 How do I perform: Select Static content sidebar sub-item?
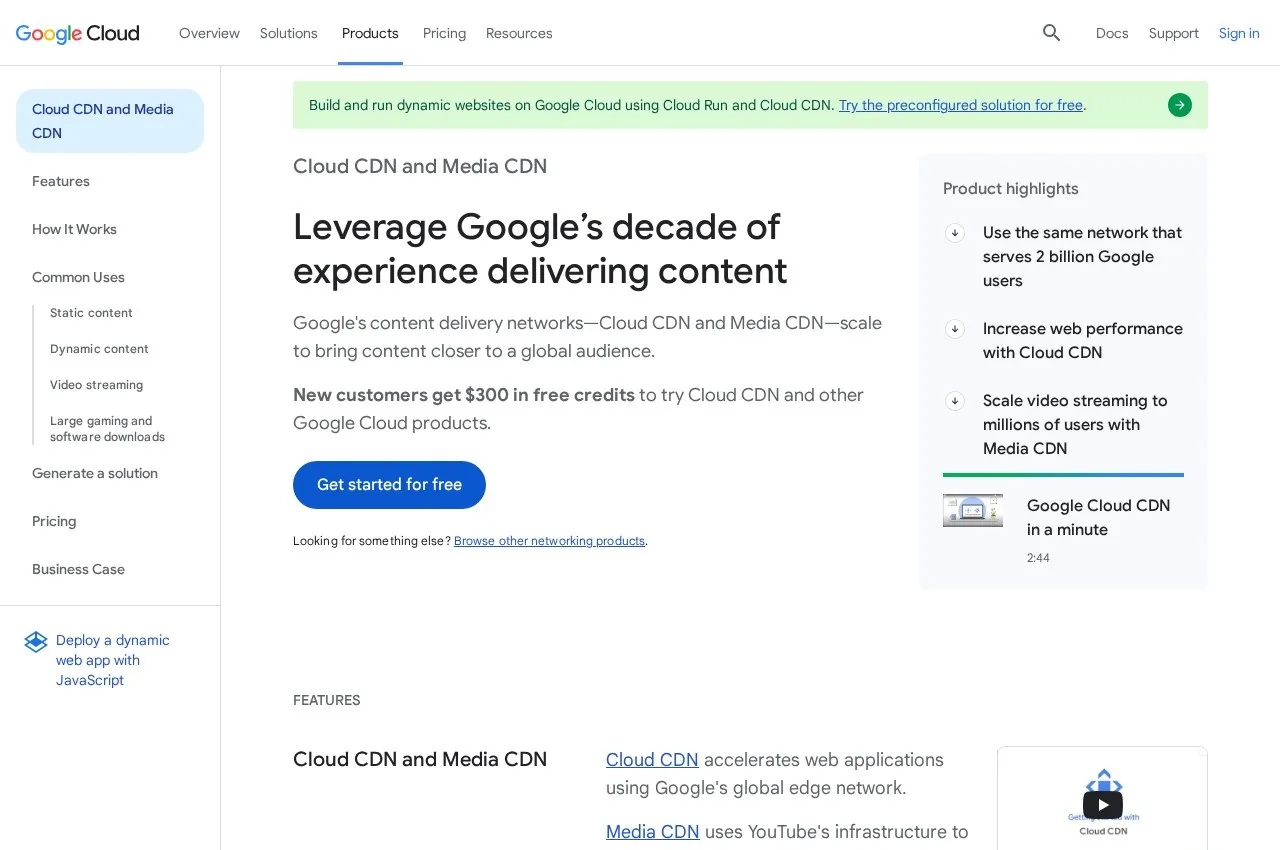click(x=91, y=313)
